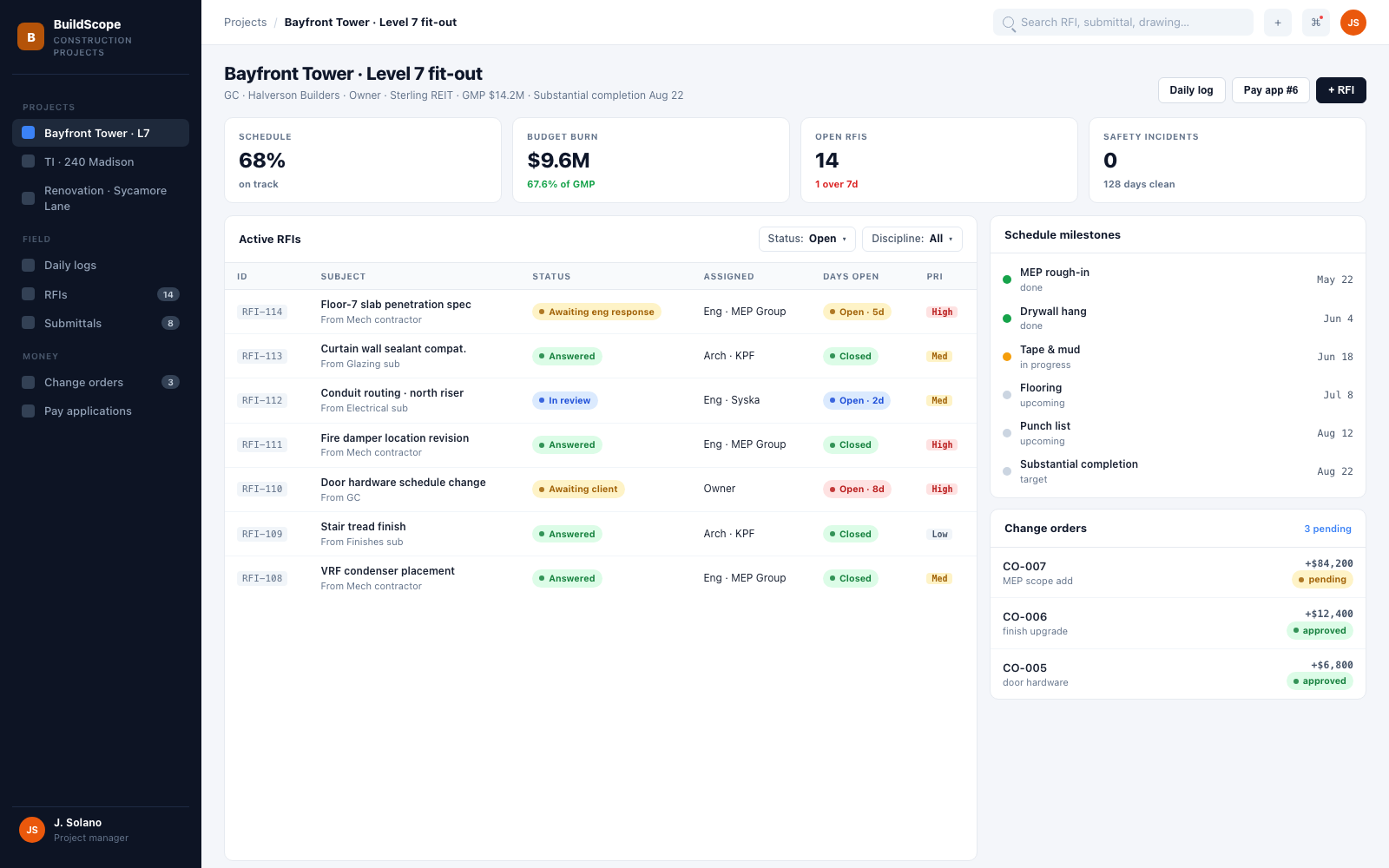The image size is (1389, 868).
Task: Open Pay app #6
Action: pos(1271,90)
